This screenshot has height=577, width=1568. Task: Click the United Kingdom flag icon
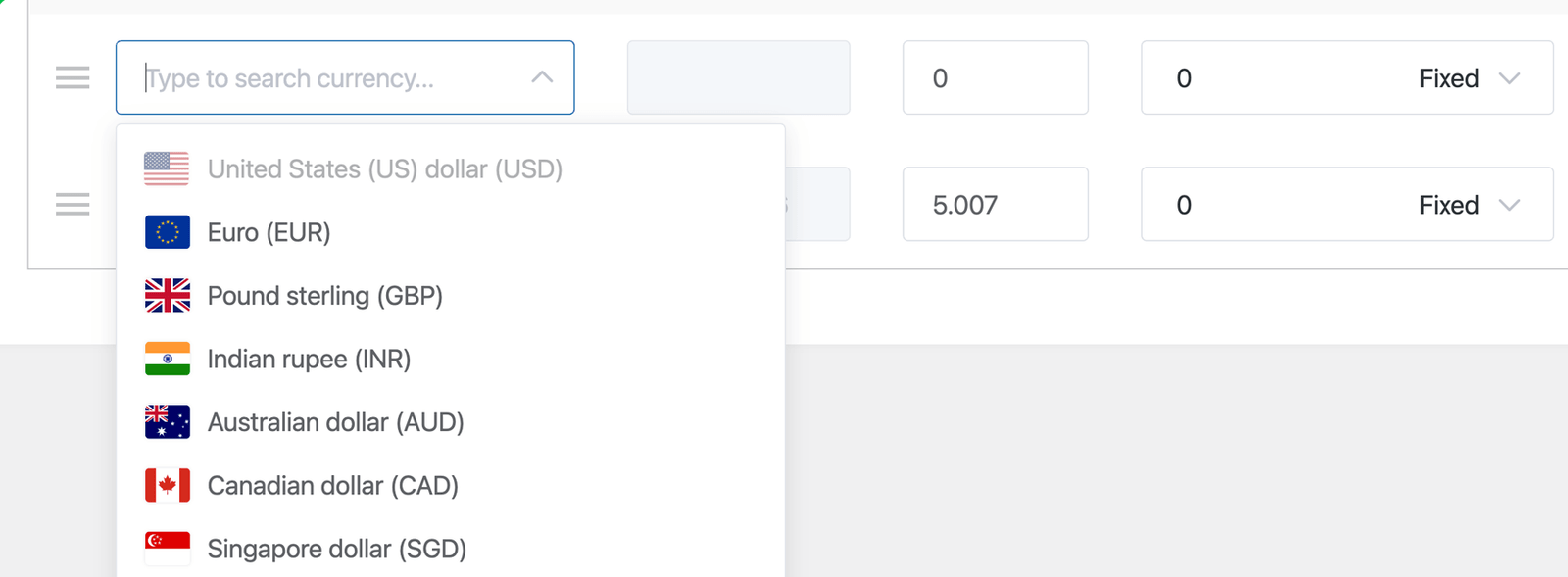coord(168,296)
